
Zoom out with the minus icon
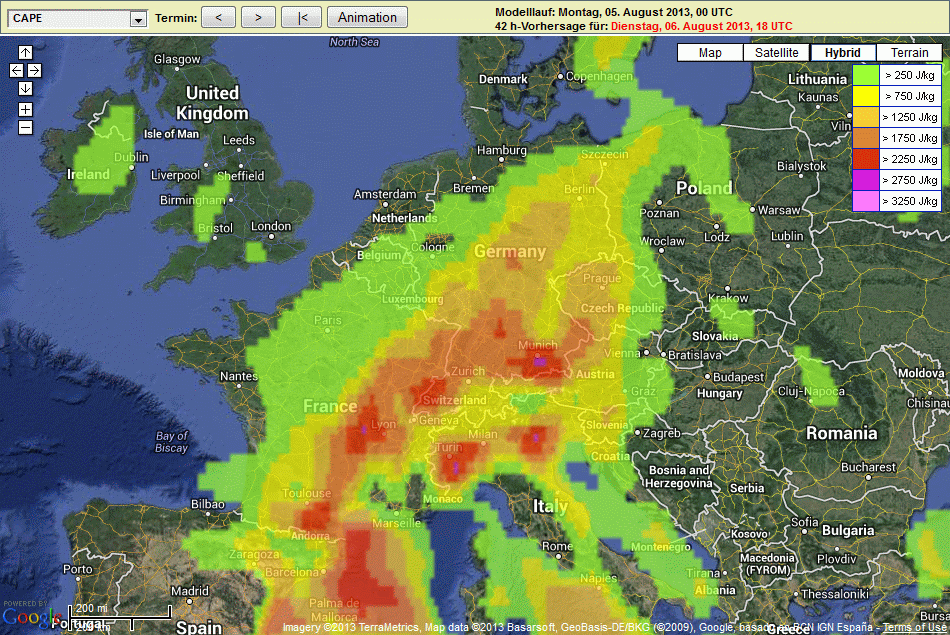pos(25,127)
